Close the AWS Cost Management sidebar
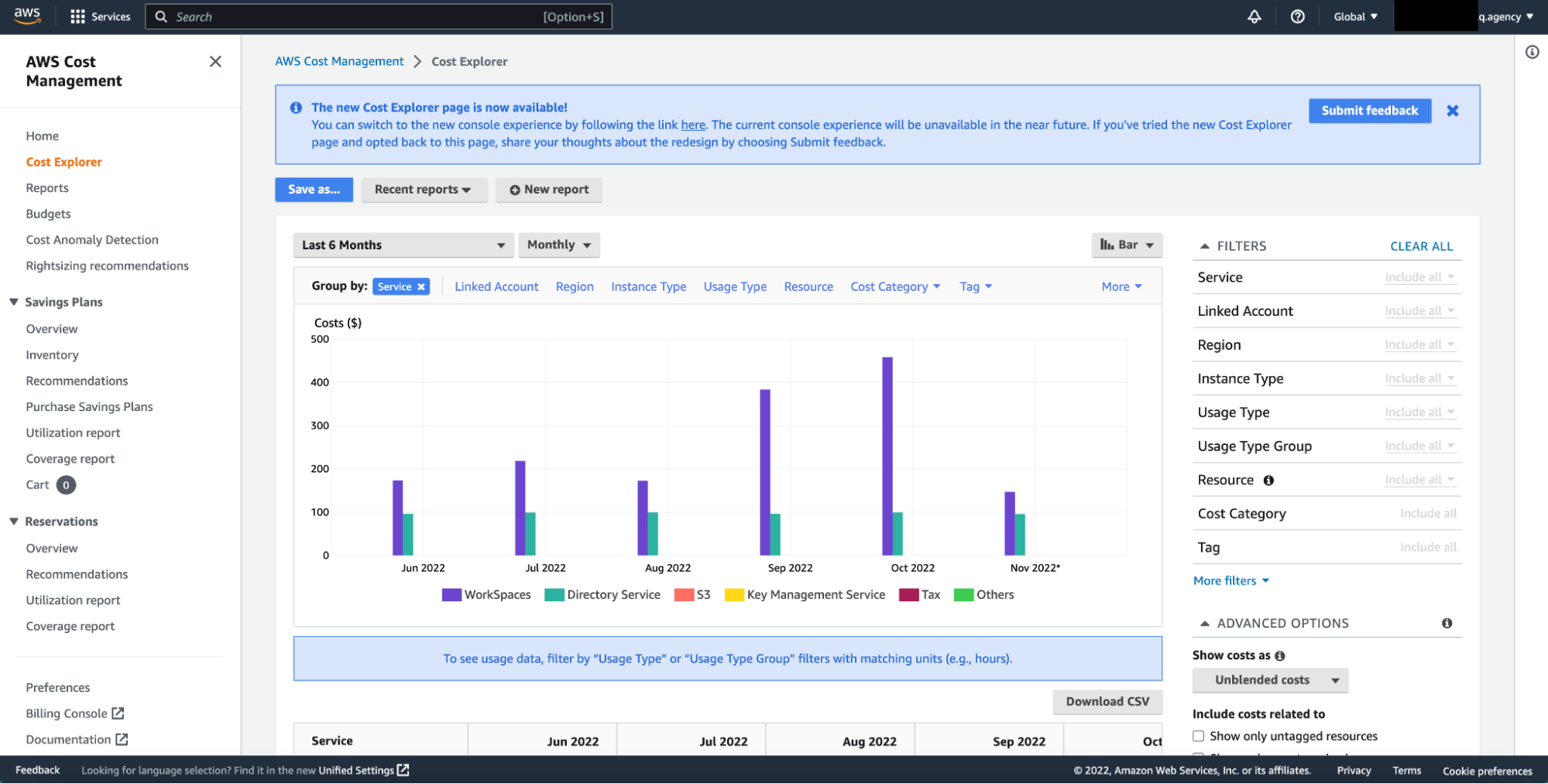The width and height of the screenshot is (1548, 784). [x=215, y=61]
